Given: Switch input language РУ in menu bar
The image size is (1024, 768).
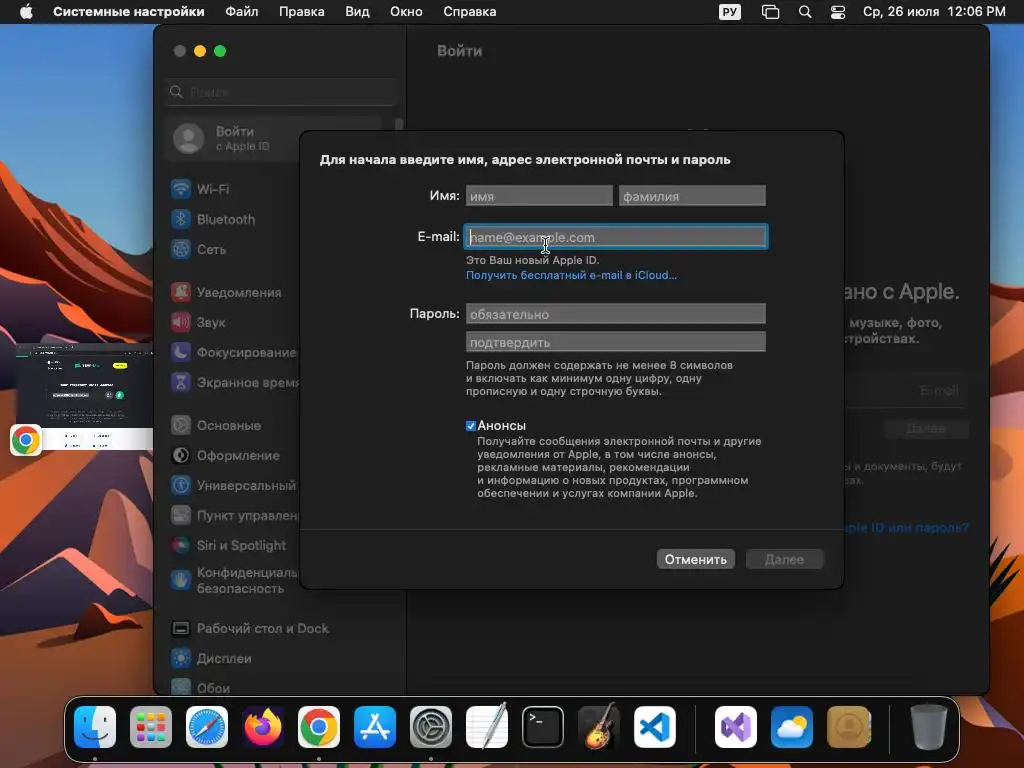Looking at the screenshot, I should 729,12.
